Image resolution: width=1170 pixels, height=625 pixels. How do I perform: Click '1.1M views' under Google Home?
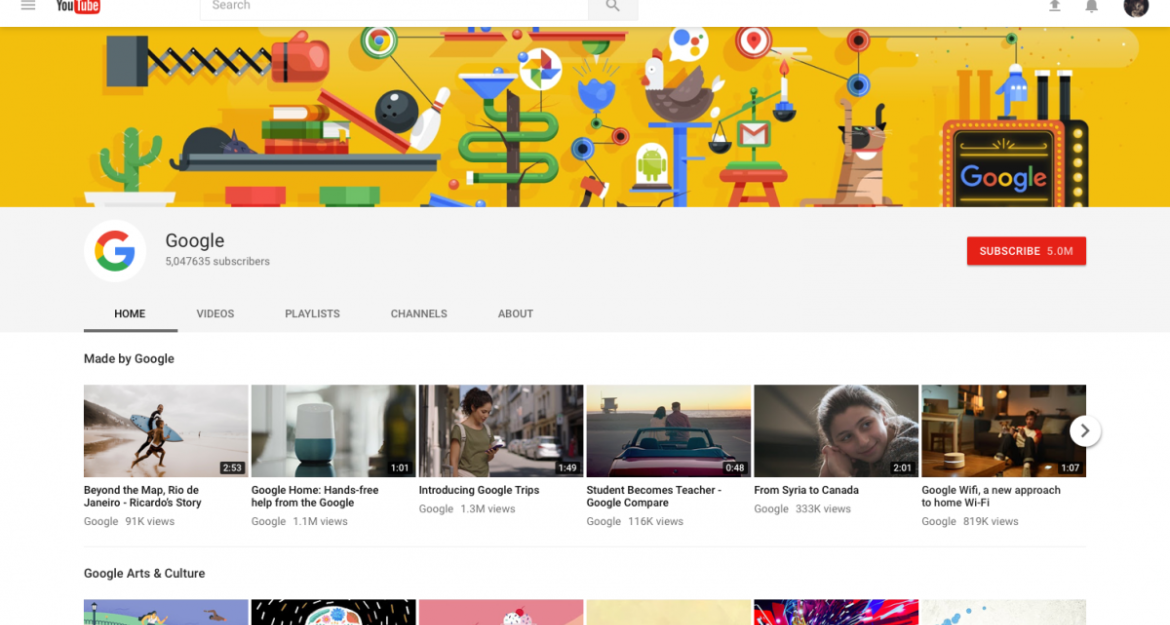(320, 521)
